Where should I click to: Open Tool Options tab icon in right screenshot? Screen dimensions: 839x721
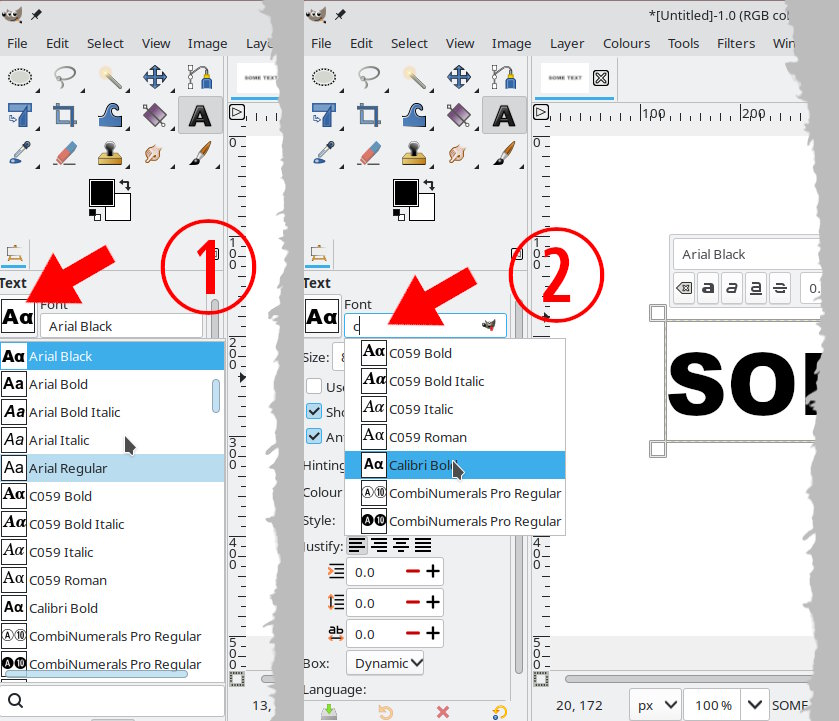click(x=319, y=254)
